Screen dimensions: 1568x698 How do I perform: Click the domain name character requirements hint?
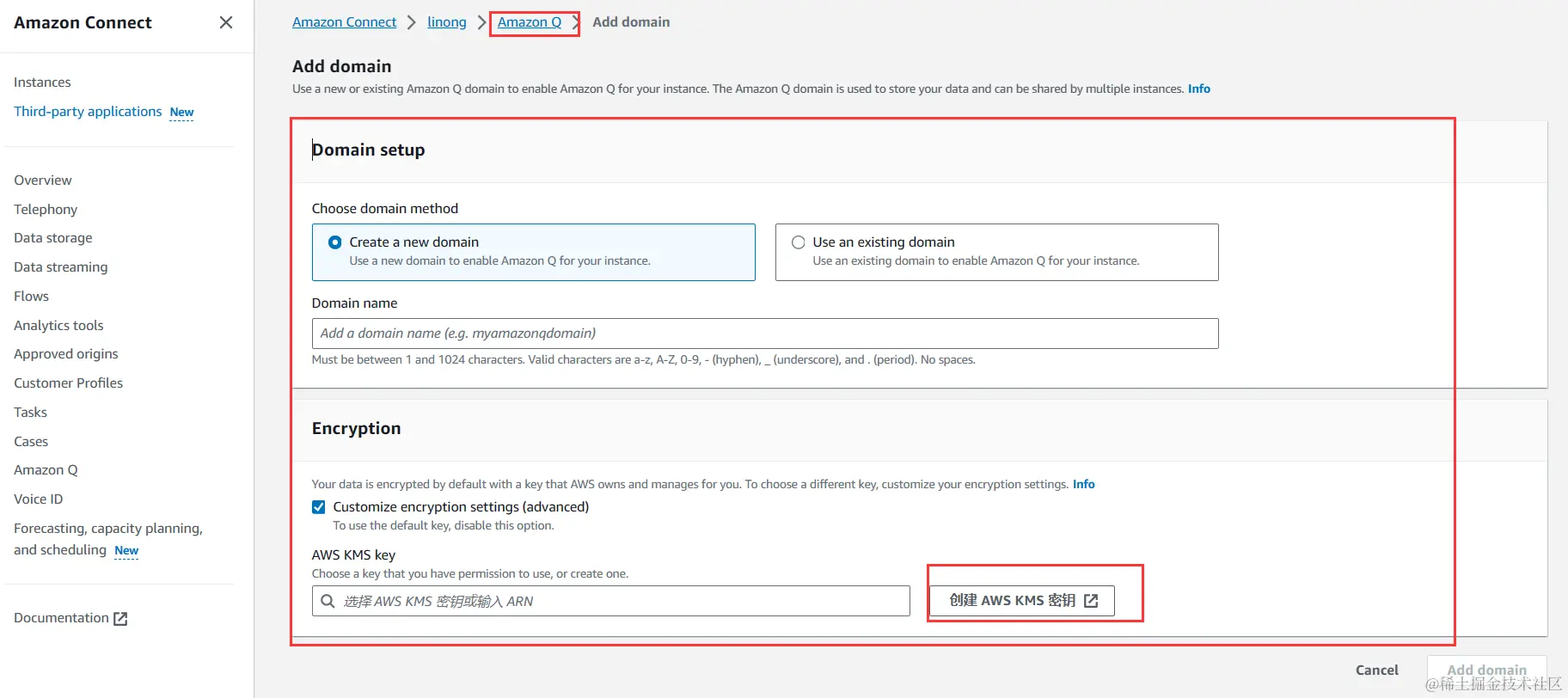(x=643, y=360)
